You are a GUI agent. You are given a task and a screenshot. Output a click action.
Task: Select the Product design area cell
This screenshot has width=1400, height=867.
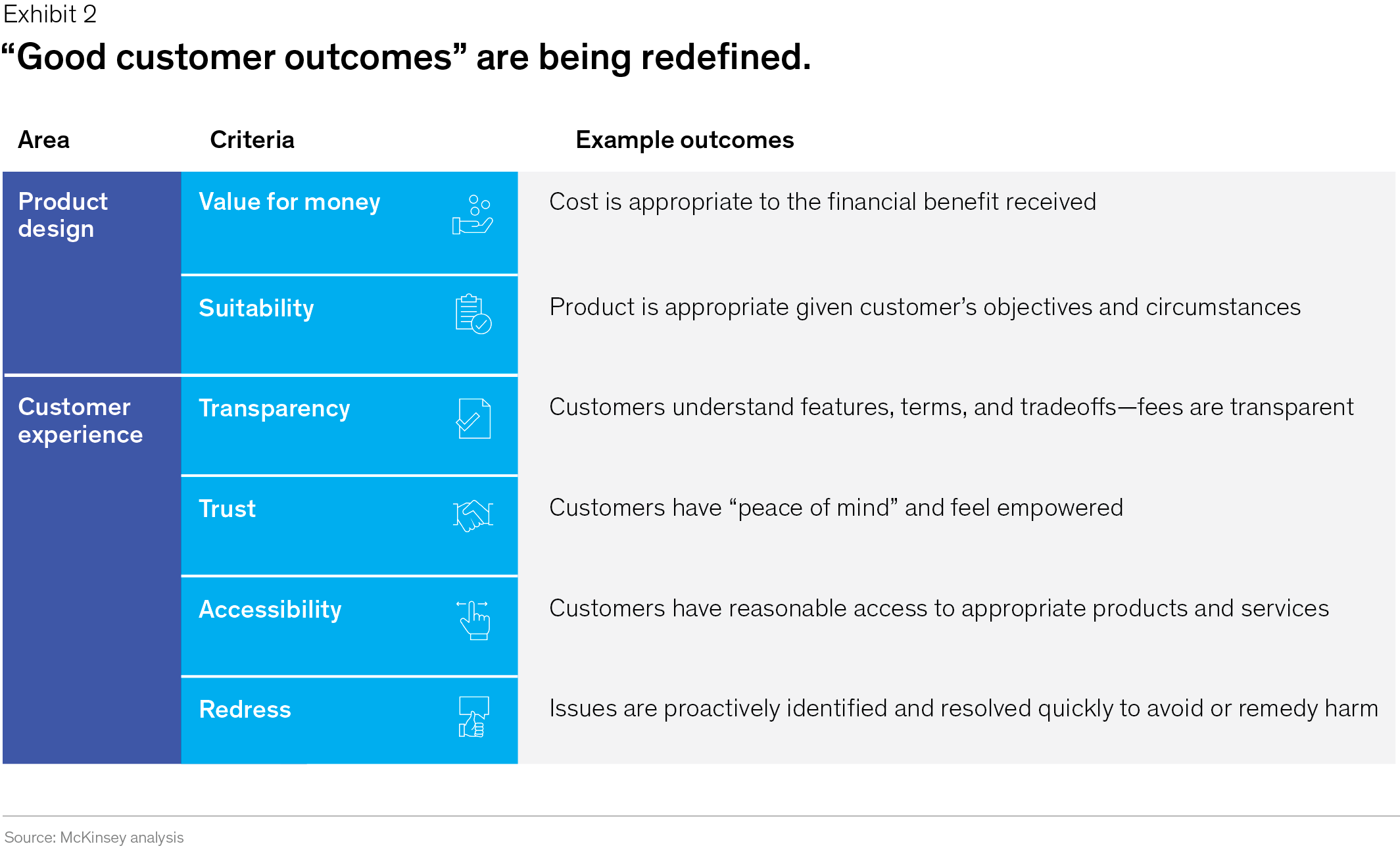(x=63, y=215)
